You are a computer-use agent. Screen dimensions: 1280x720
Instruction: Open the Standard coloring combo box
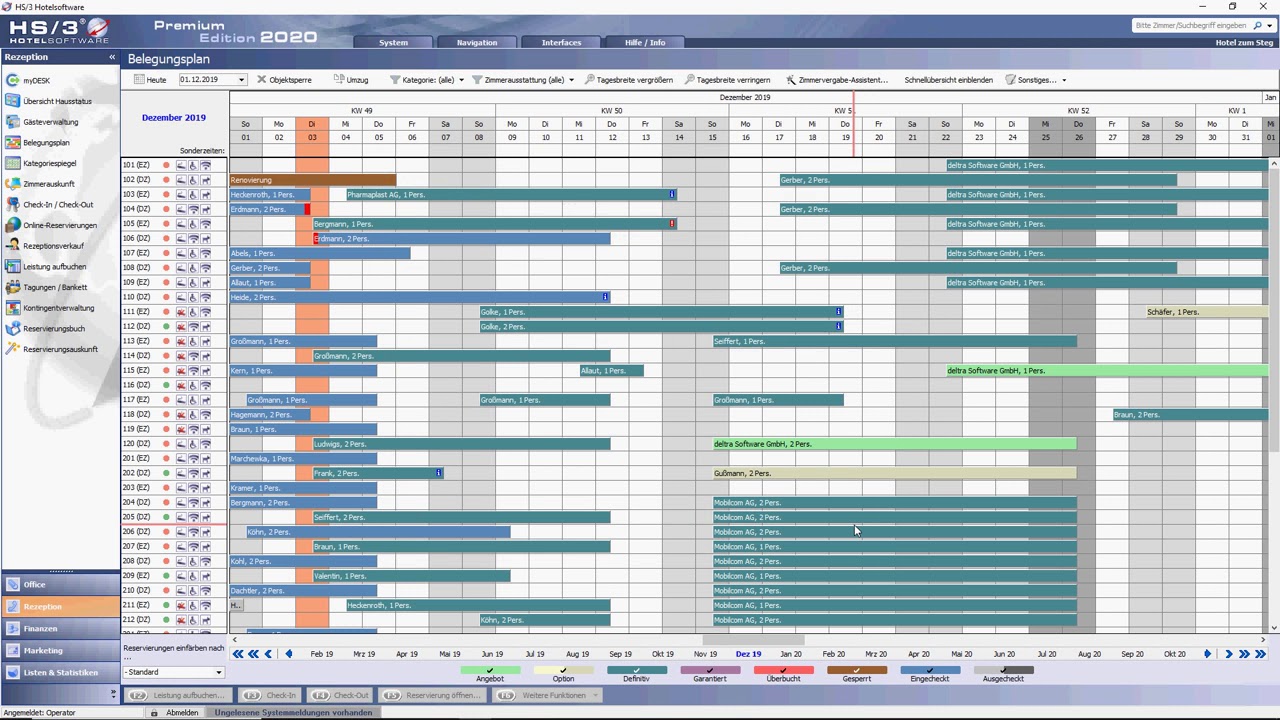173,672
